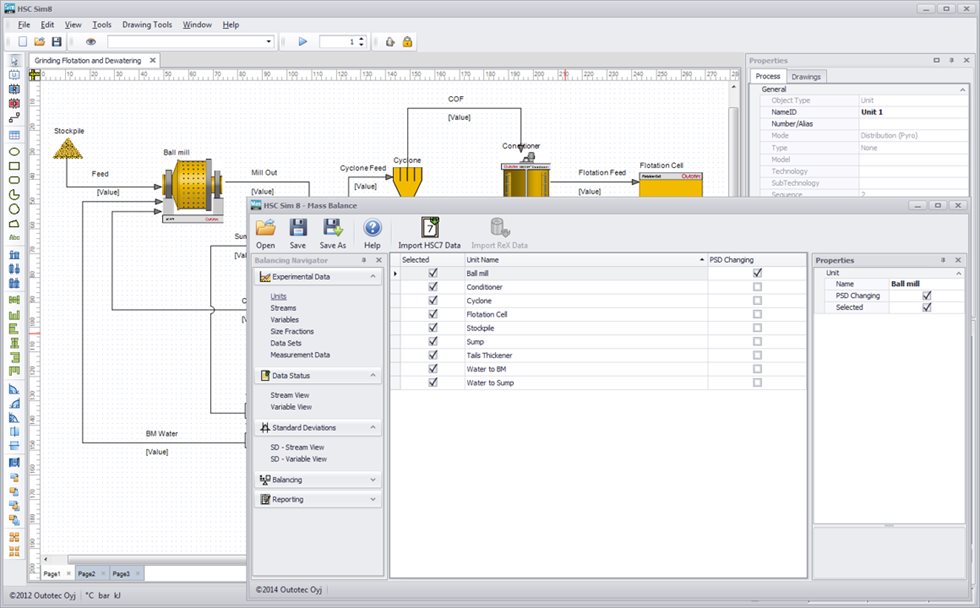Click the Open folder icon in Mass Balance
The width and height of the screenshot is (980, 608).
265,228
